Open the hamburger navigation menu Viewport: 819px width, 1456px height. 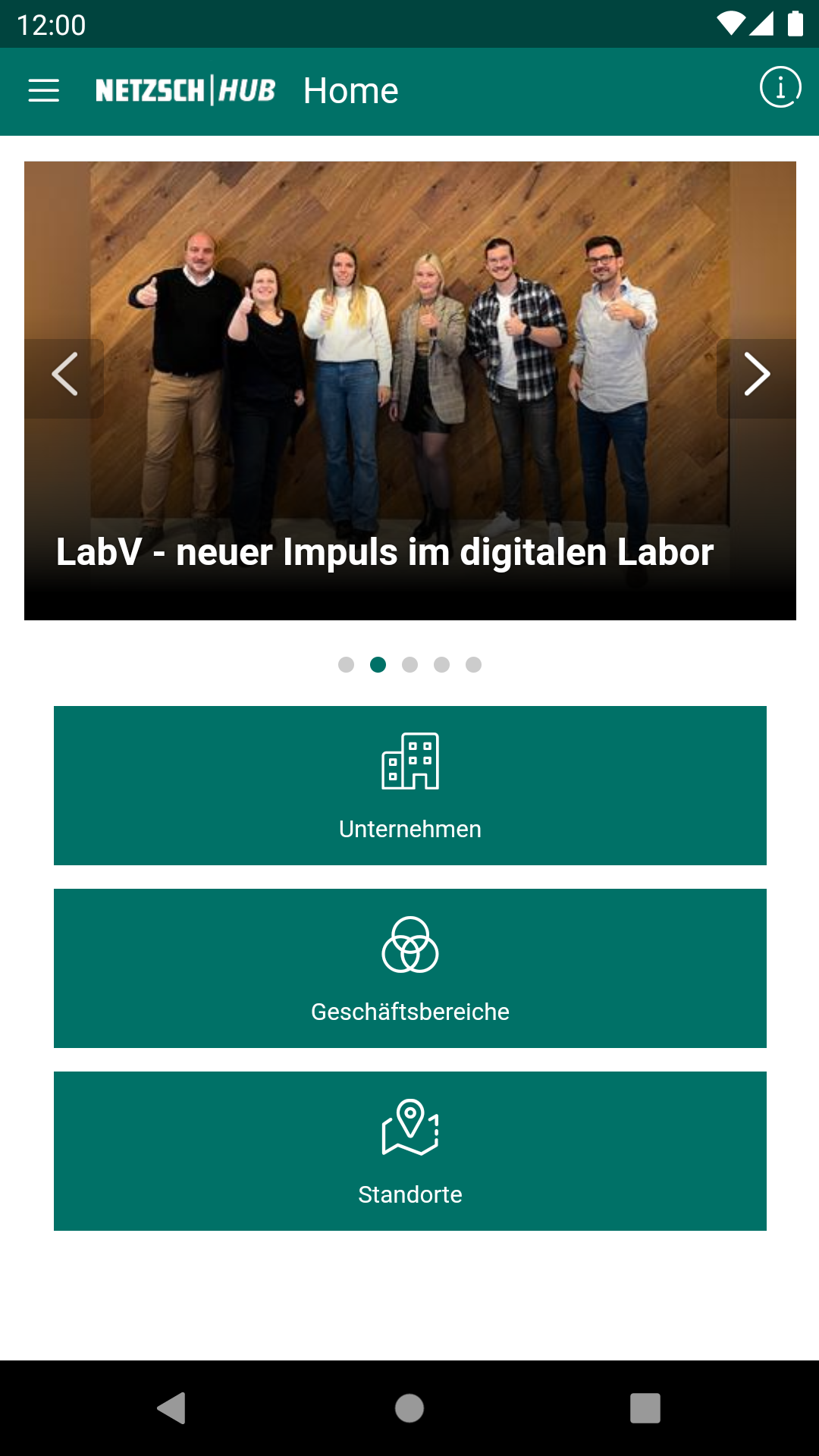(x=44, y=90)
